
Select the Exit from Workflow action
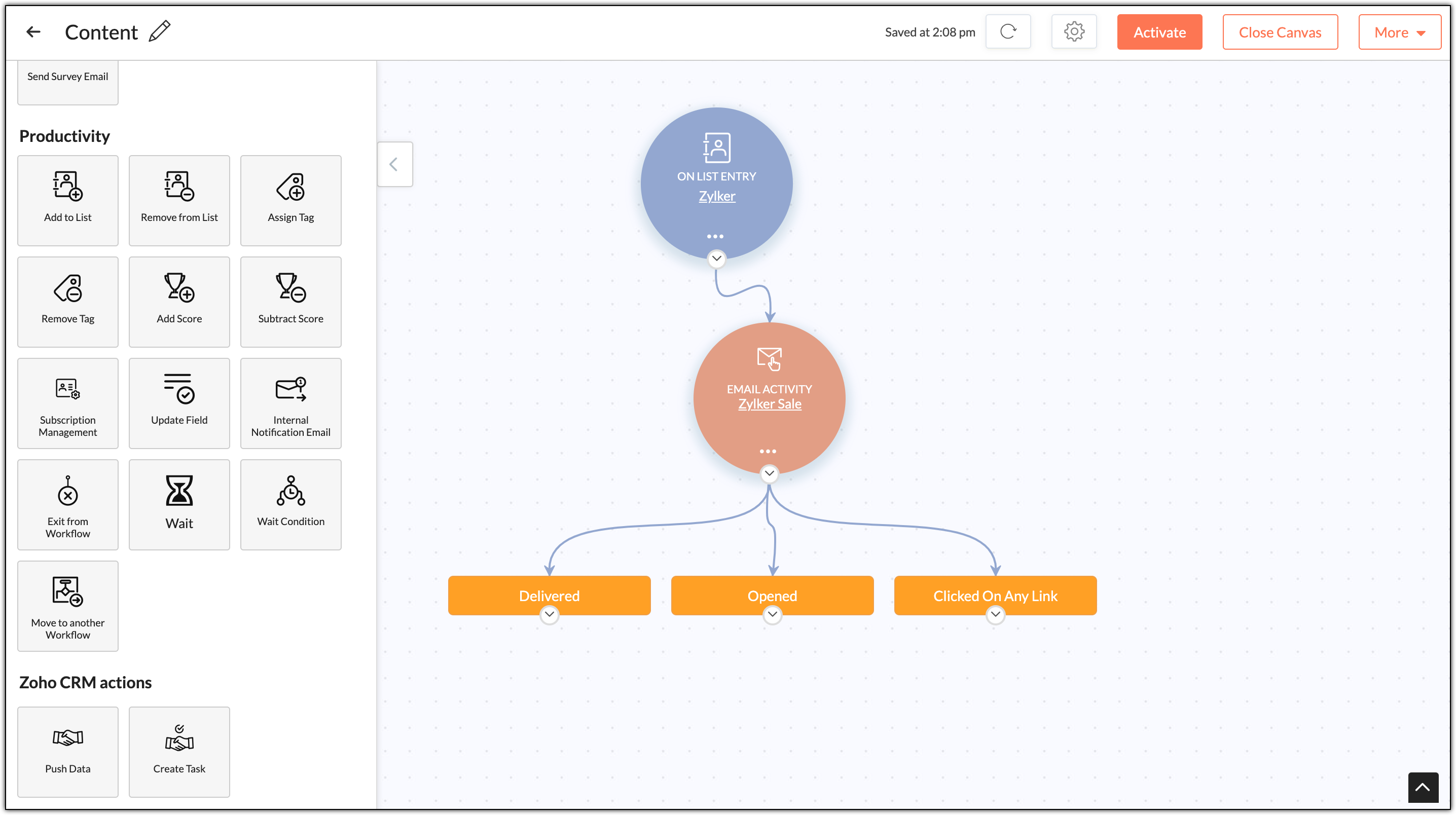pos(68,505)
